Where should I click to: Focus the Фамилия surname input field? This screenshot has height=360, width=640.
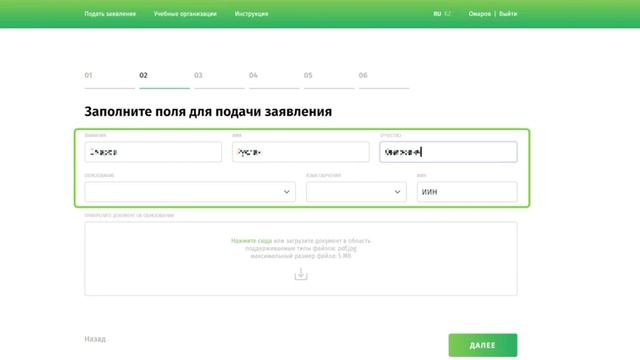coord(153,152)
